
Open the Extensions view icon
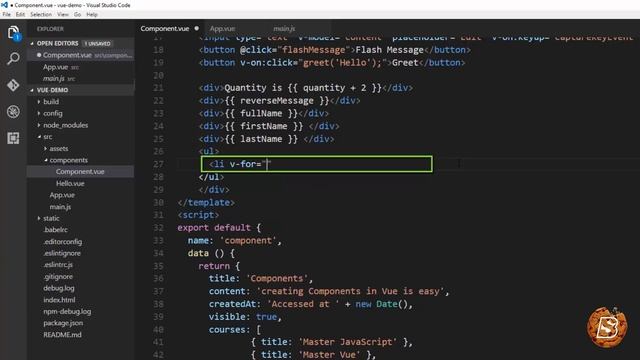(x=13, y=138)
